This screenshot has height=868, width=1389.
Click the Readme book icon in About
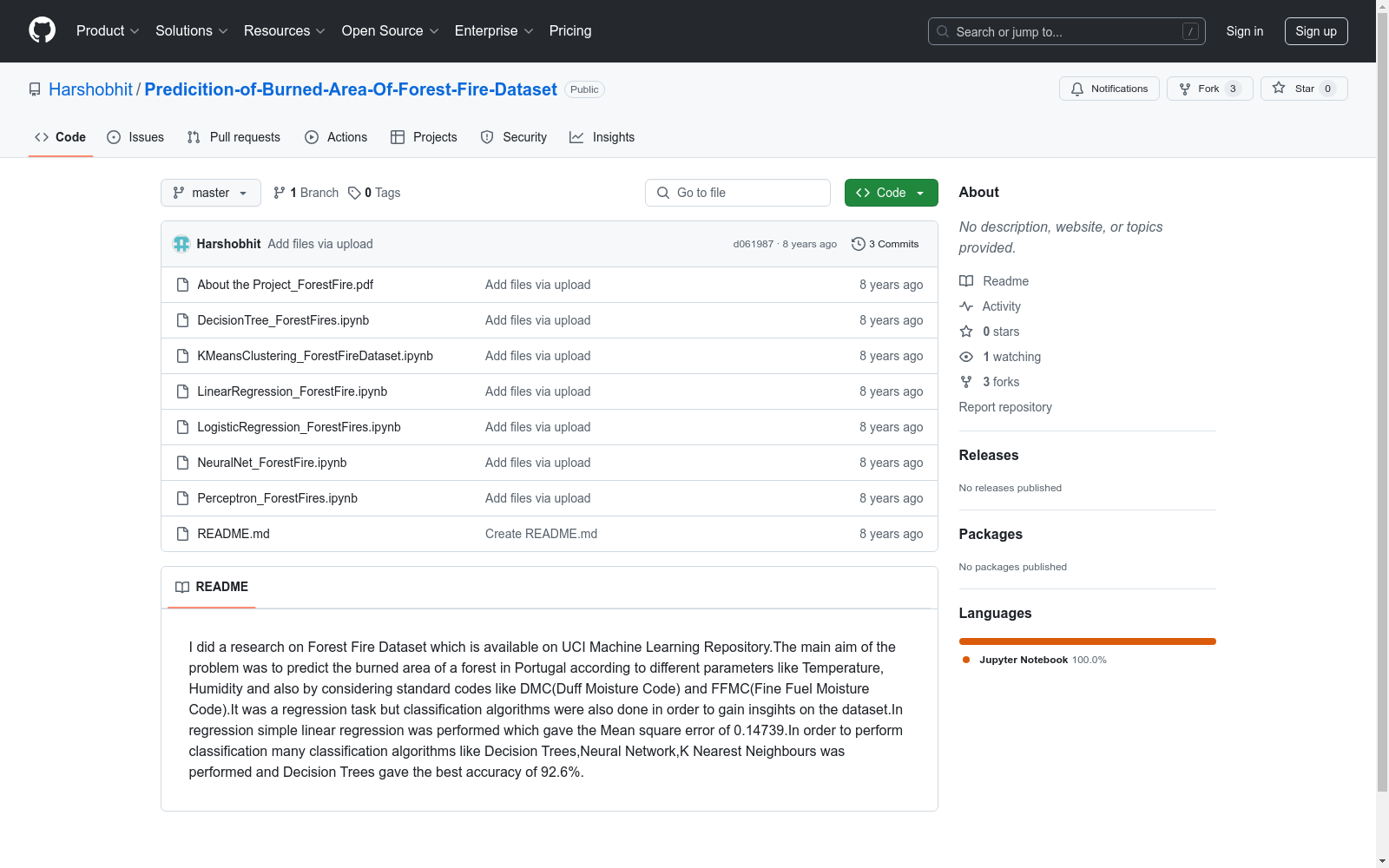point(966,281)
